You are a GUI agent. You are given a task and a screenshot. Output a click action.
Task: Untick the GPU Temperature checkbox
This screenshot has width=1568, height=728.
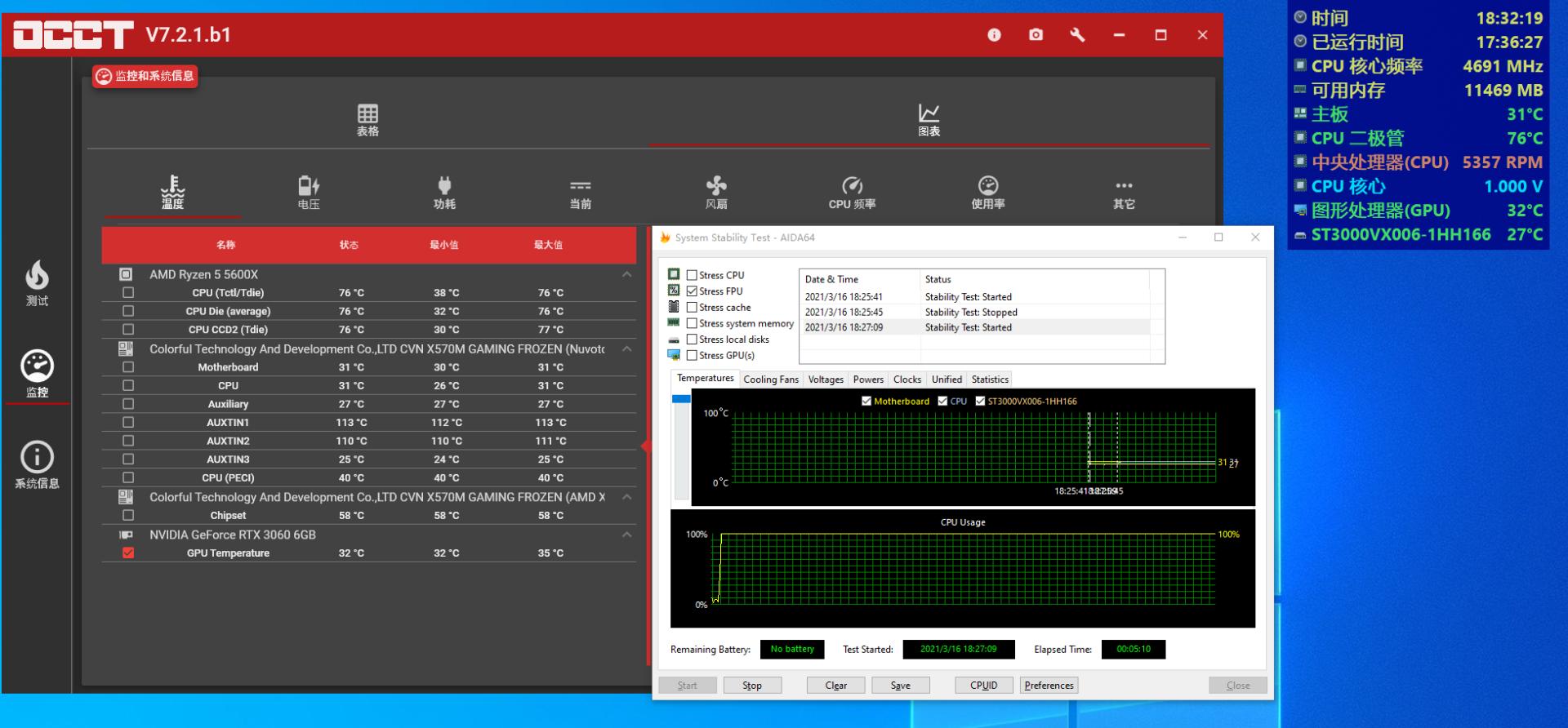(x=128, y=553)
